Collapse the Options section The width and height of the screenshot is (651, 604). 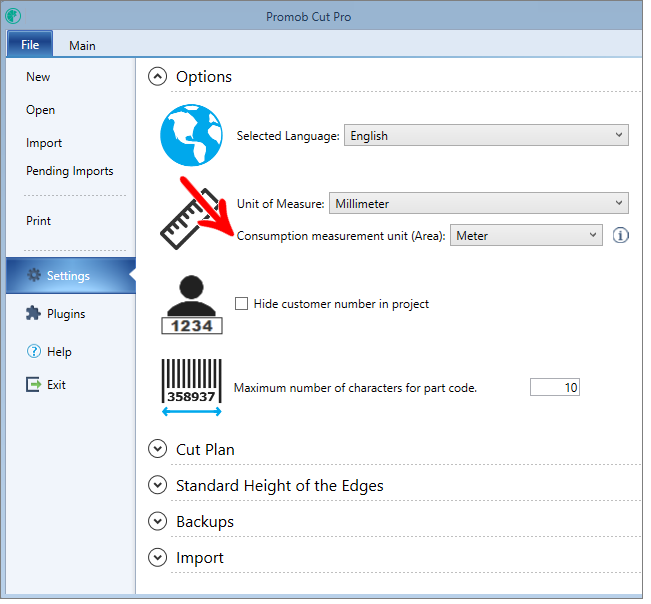159,78
